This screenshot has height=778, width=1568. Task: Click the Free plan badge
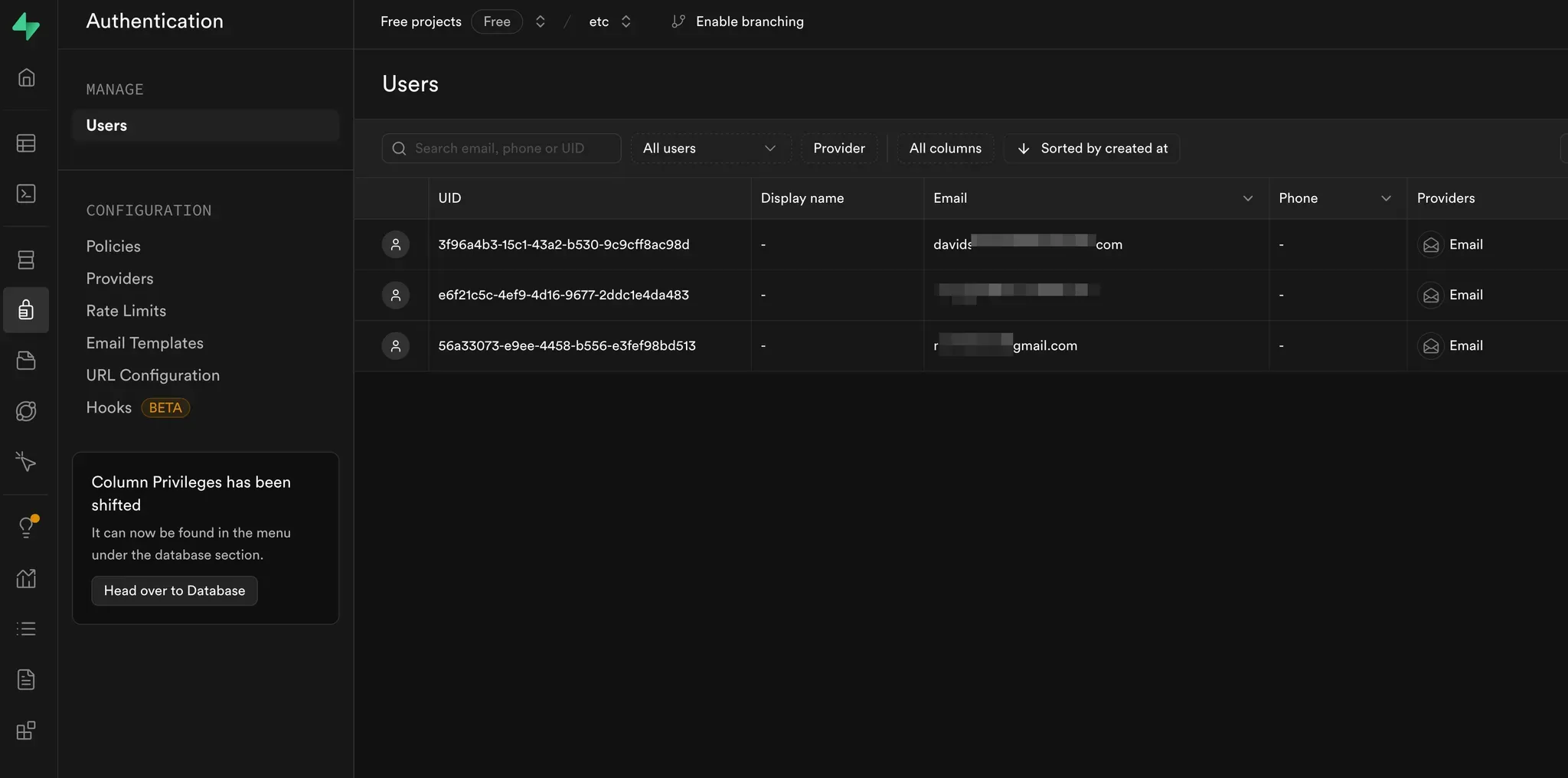point(497,21)
